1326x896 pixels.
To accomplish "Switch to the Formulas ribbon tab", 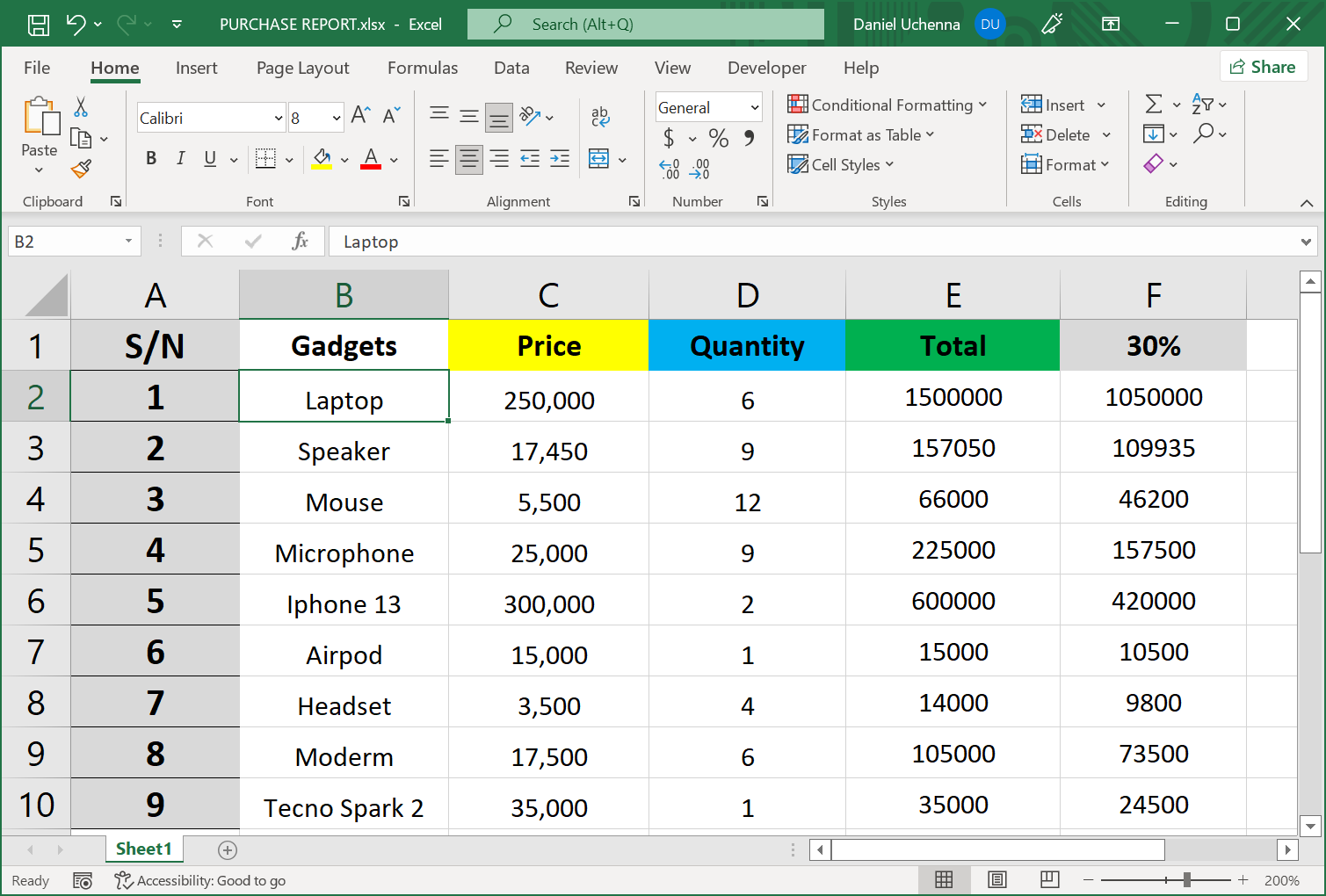I will pyautogui.click(x=423, y=68).
